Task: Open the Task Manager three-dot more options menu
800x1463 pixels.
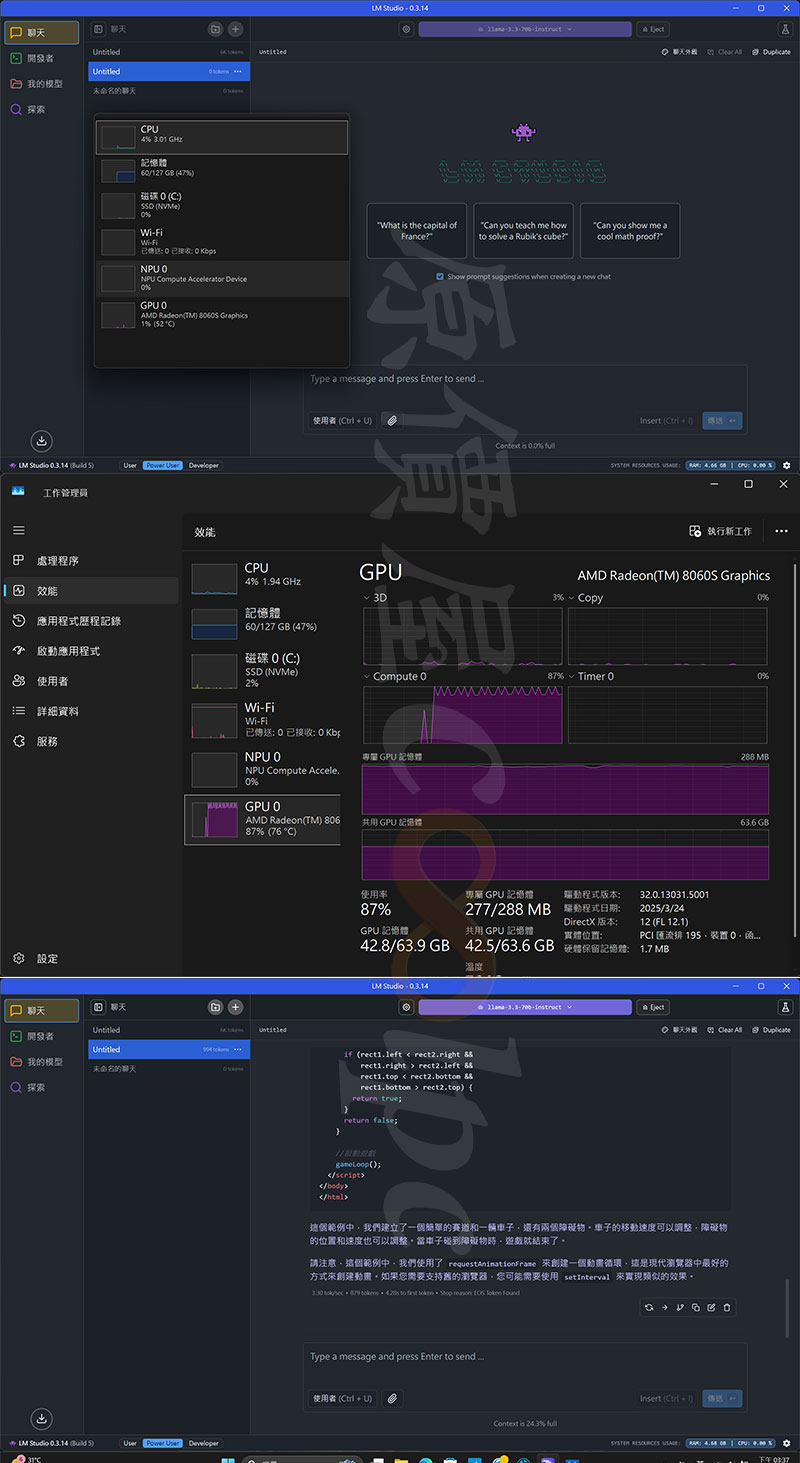Action: pyautogui.click(x=781, y=531)
